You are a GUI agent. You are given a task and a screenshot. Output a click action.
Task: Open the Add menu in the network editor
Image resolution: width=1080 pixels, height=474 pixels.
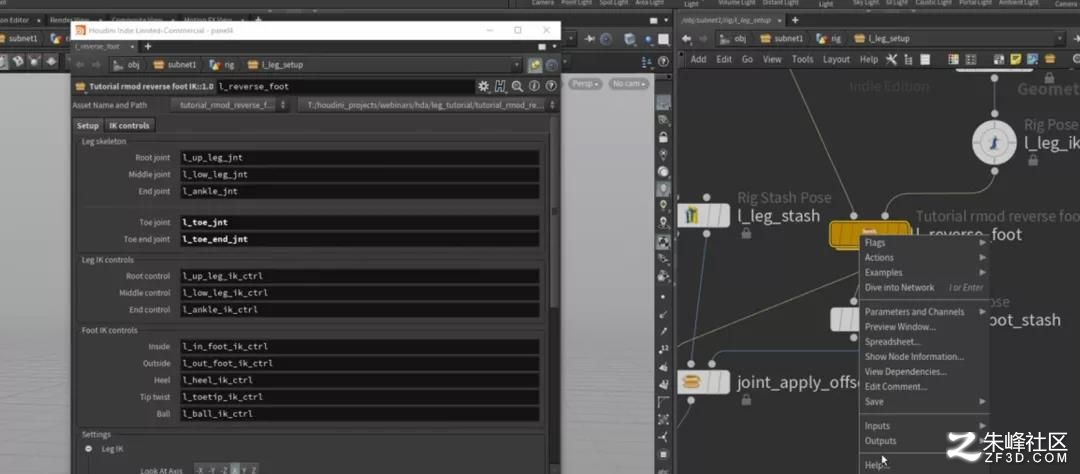click(x=698, y=59)
